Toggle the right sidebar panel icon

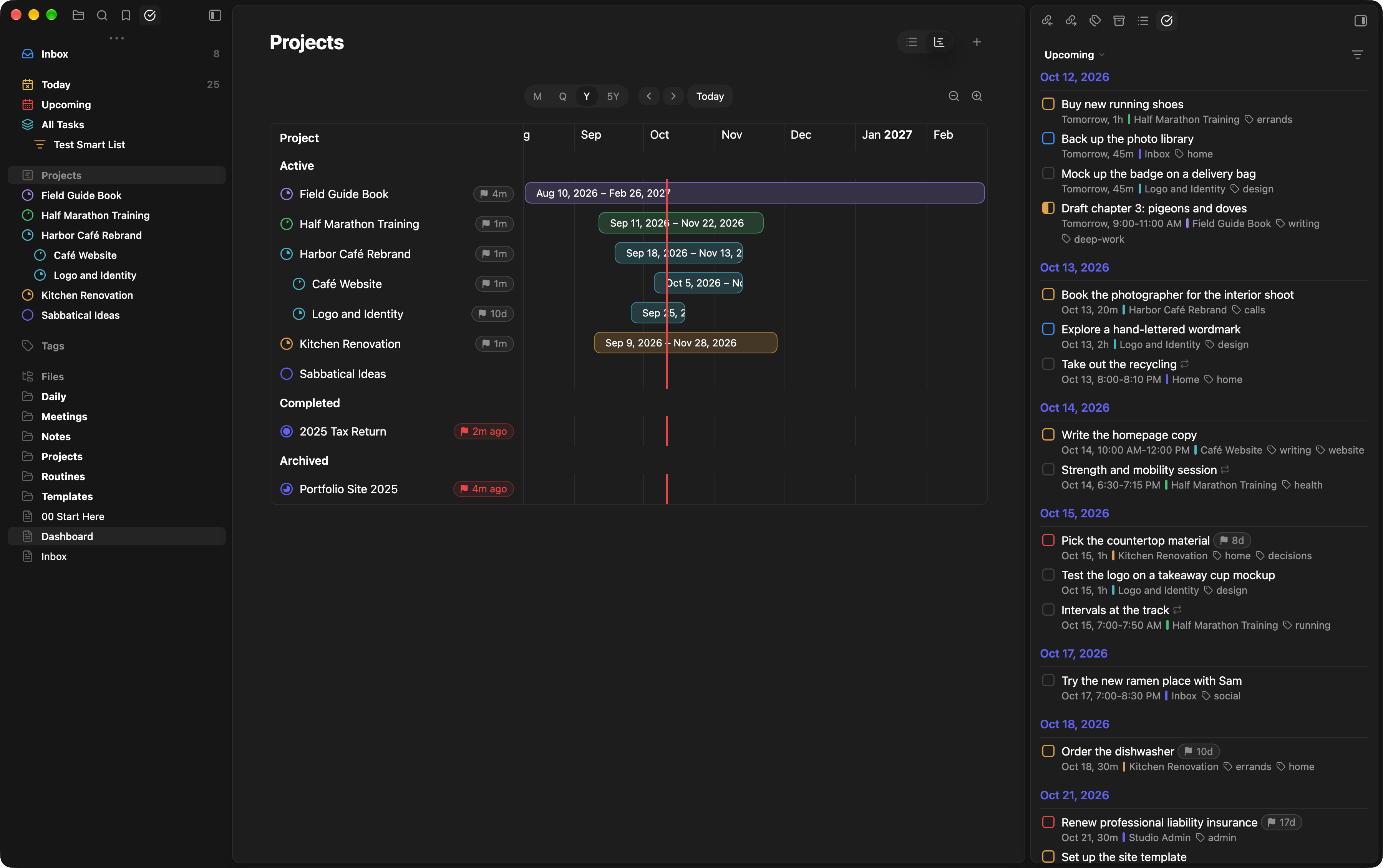[1360, 21]
